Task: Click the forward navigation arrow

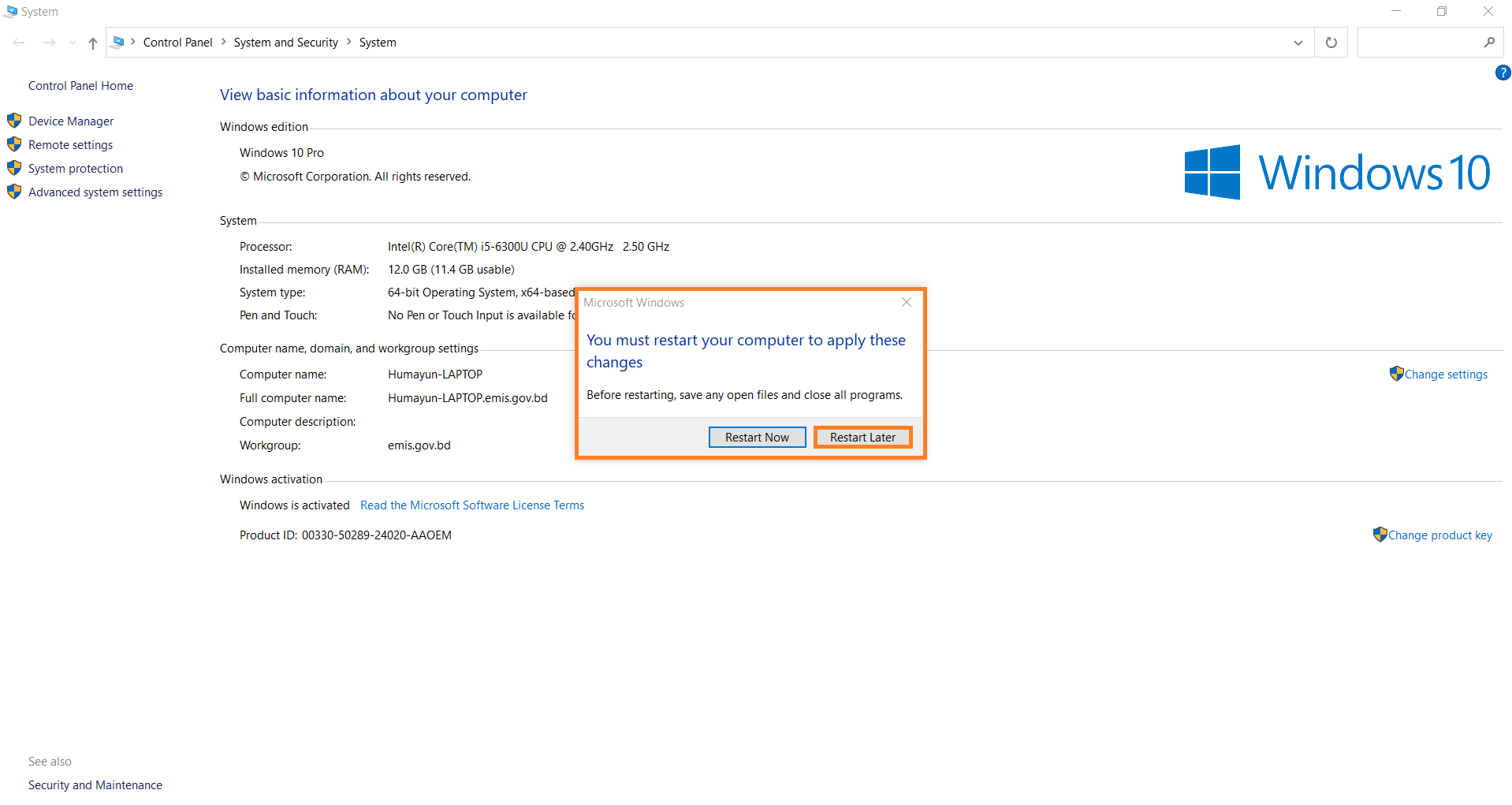Action: (x=49, y=43)
